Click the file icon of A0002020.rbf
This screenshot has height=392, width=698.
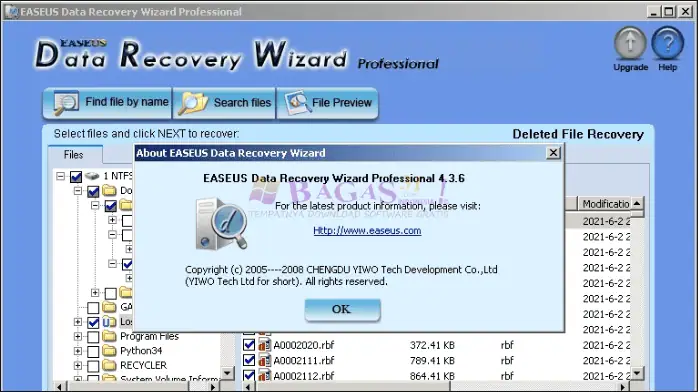[x=264, y=345]
